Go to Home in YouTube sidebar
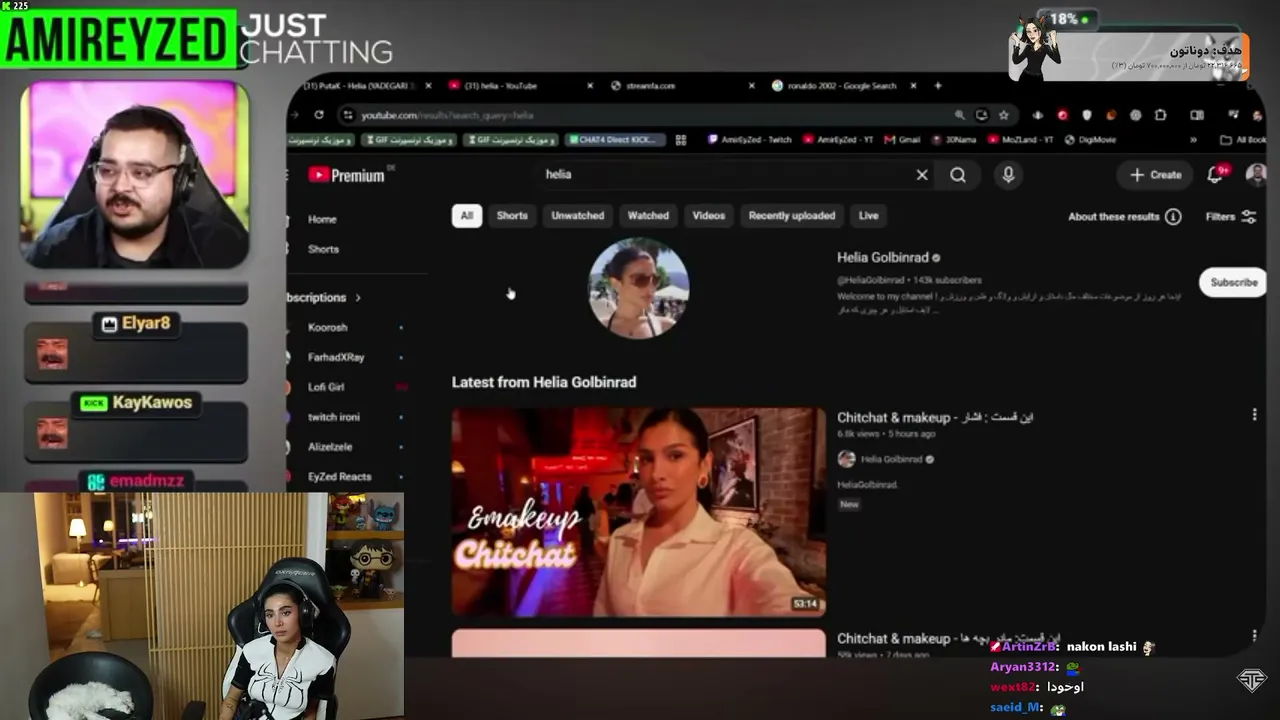This screenshot has width=1280, height=720. [x=322, y=219]
